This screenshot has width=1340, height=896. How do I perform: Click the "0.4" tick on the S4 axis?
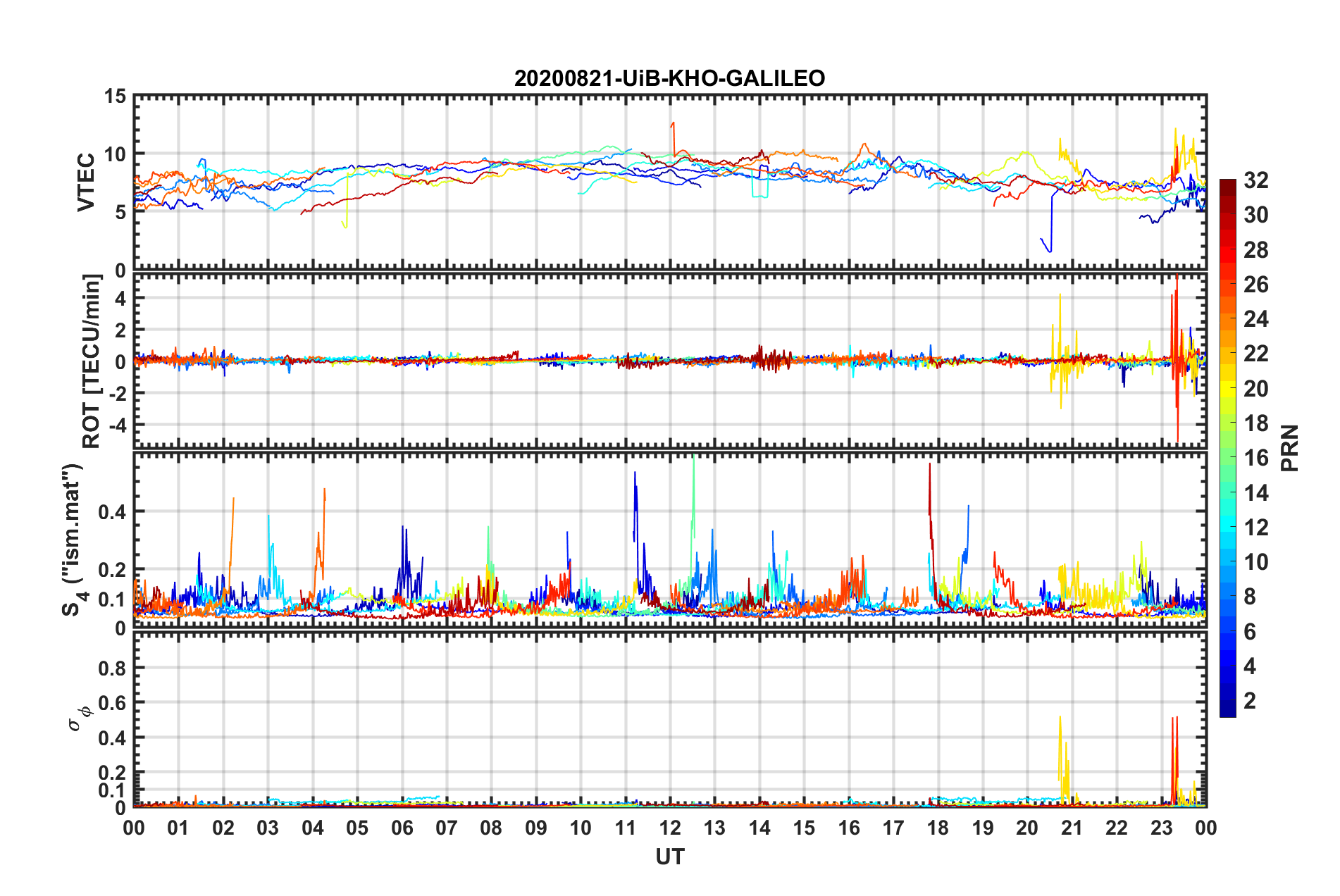point(113,512)
